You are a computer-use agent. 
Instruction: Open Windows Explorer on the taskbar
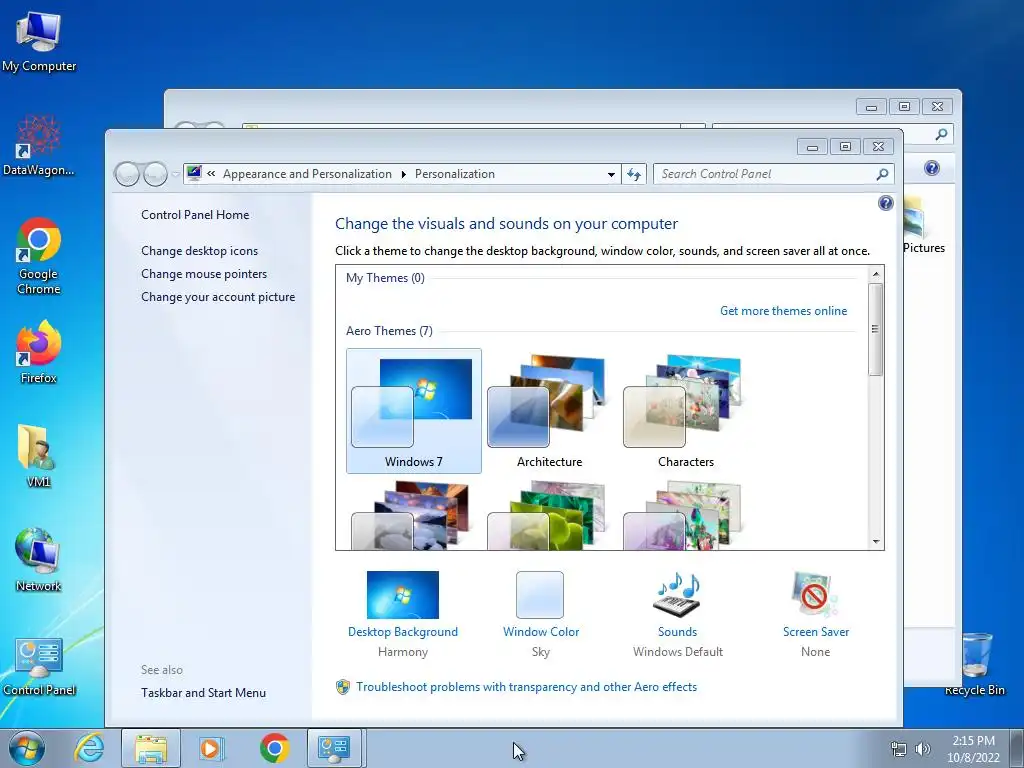coord(151,748)
